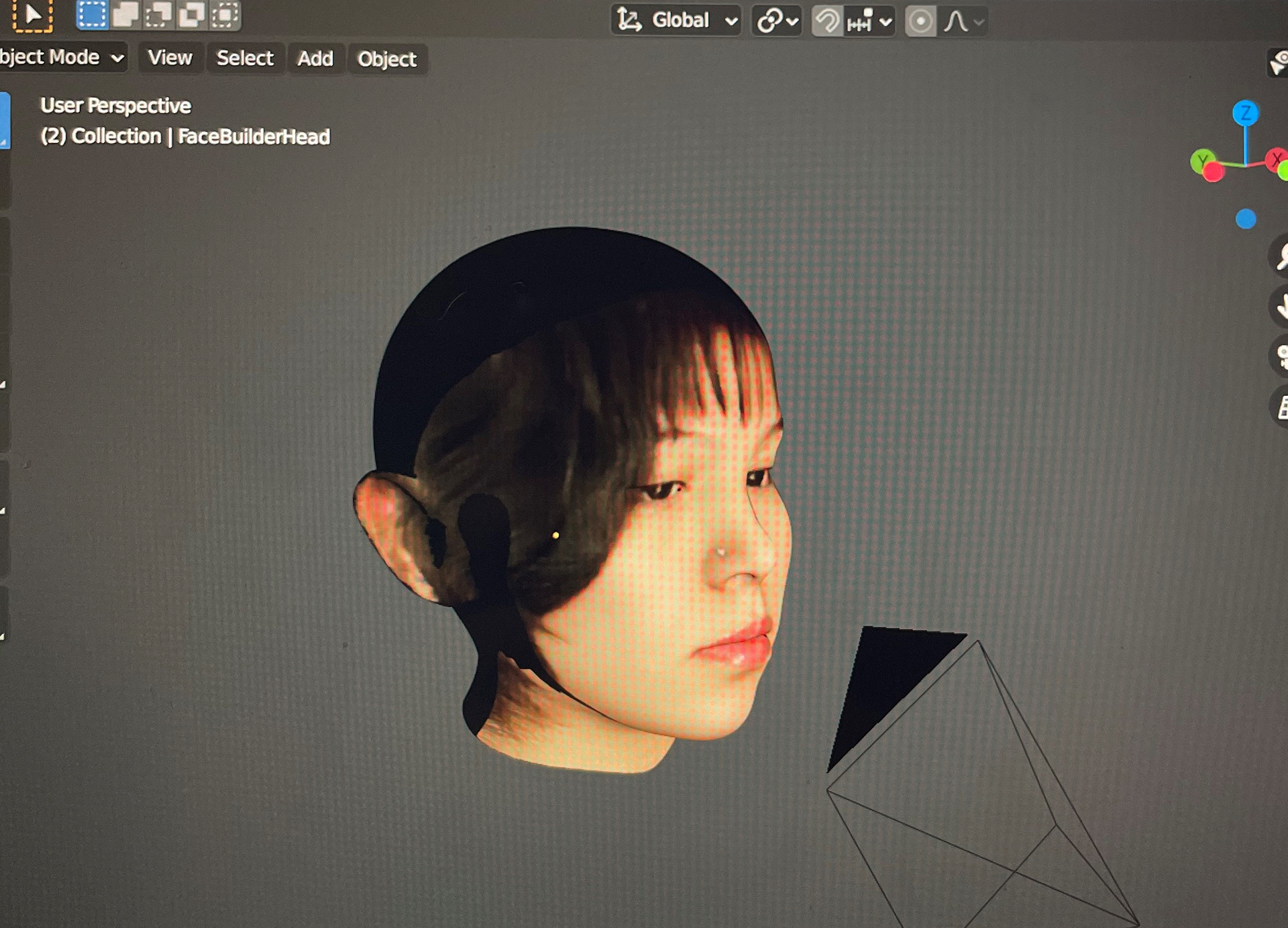Choose the Invert Selection mode icon
This screenshot has width=1288, height=928.
click(192, 15)
